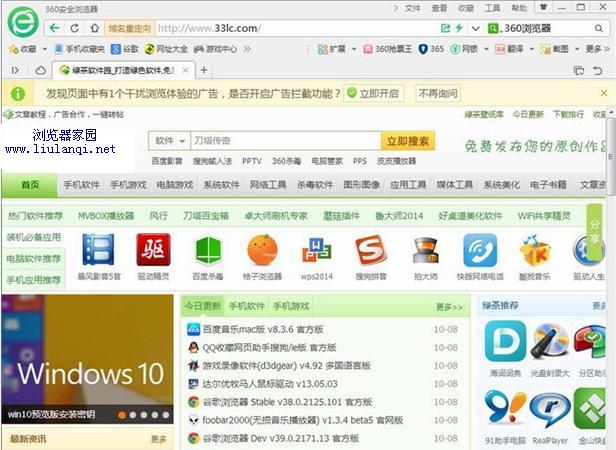Image resolution: width=616 pixels, height=450 pixels.
Task: Click the 360抢票王 toolbar item
Action: (x=388, y=49)
